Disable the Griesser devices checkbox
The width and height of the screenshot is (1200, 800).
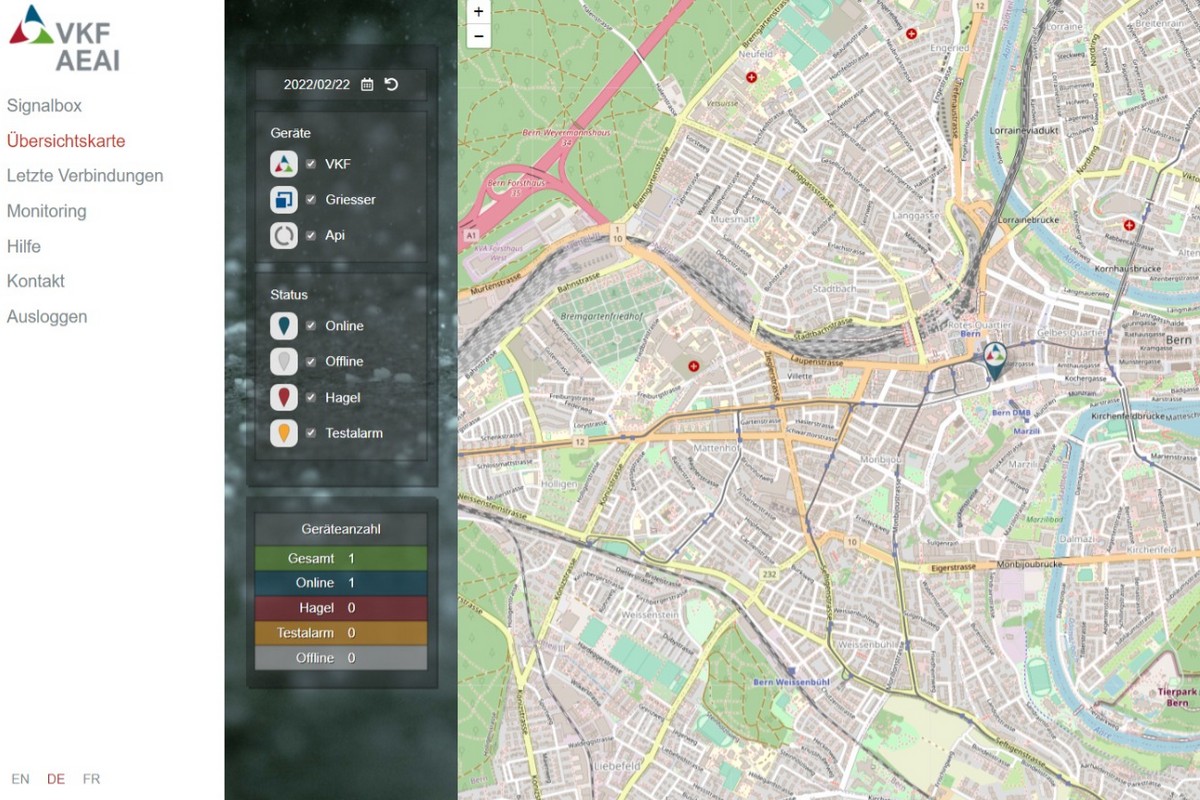[311, 200]
